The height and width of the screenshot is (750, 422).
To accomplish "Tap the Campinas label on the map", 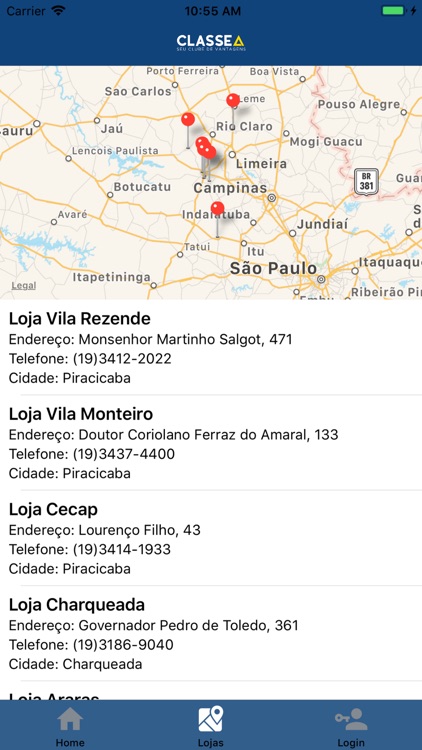I will coord(230,188).
